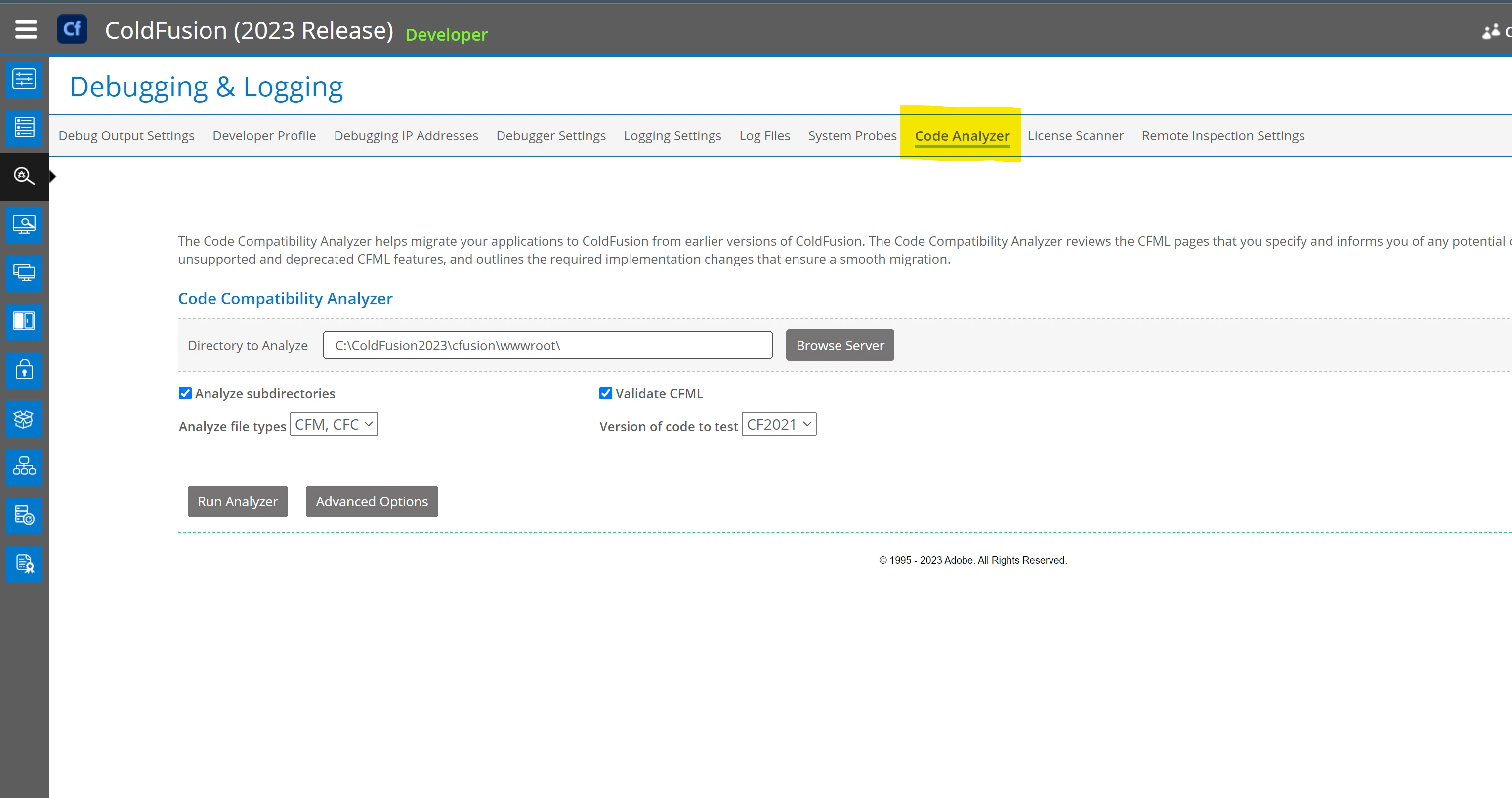Open Server Settings sliders icon in sidebar

click(24, 79)
